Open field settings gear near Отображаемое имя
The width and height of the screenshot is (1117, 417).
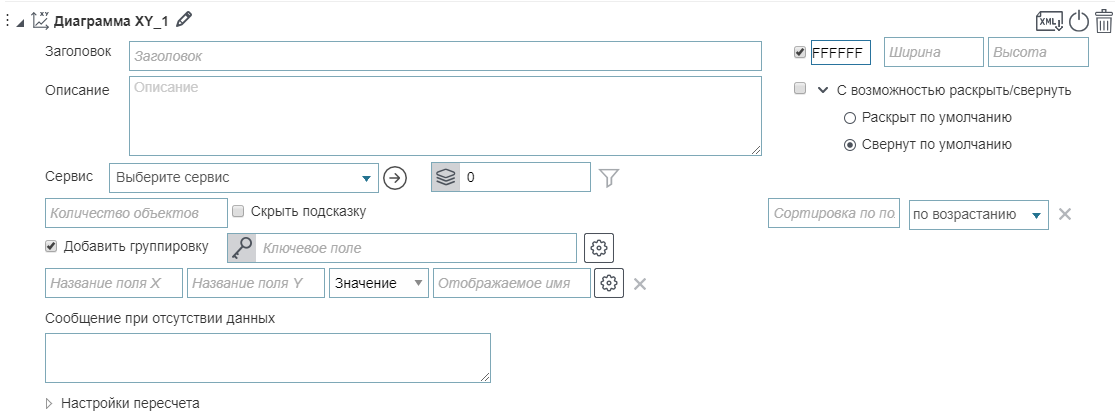pyautogui.click(x=608, y=283)
